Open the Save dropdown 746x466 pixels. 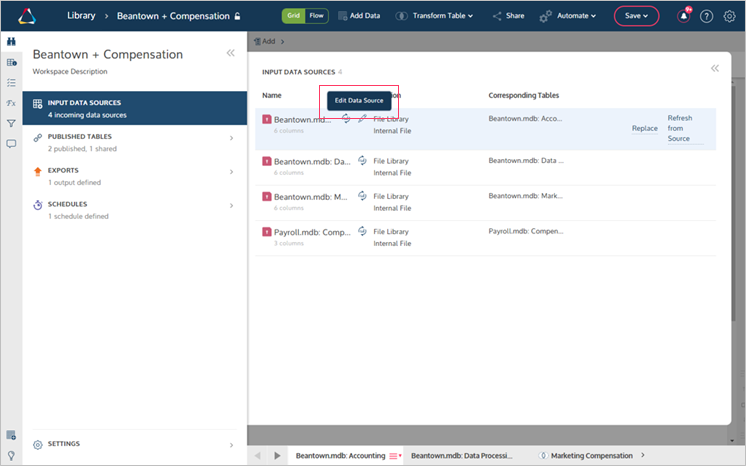(636, 16)
